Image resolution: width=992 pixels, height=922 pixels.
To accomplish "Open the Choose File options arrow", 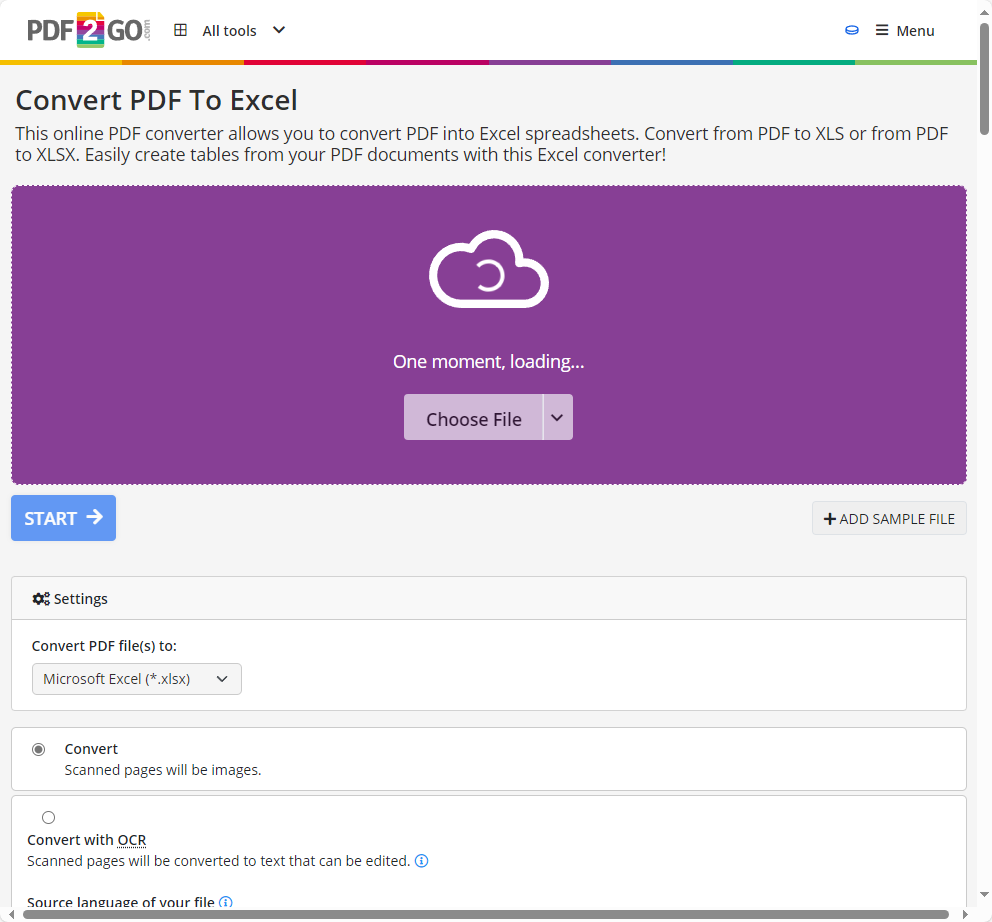I will 557,418.
